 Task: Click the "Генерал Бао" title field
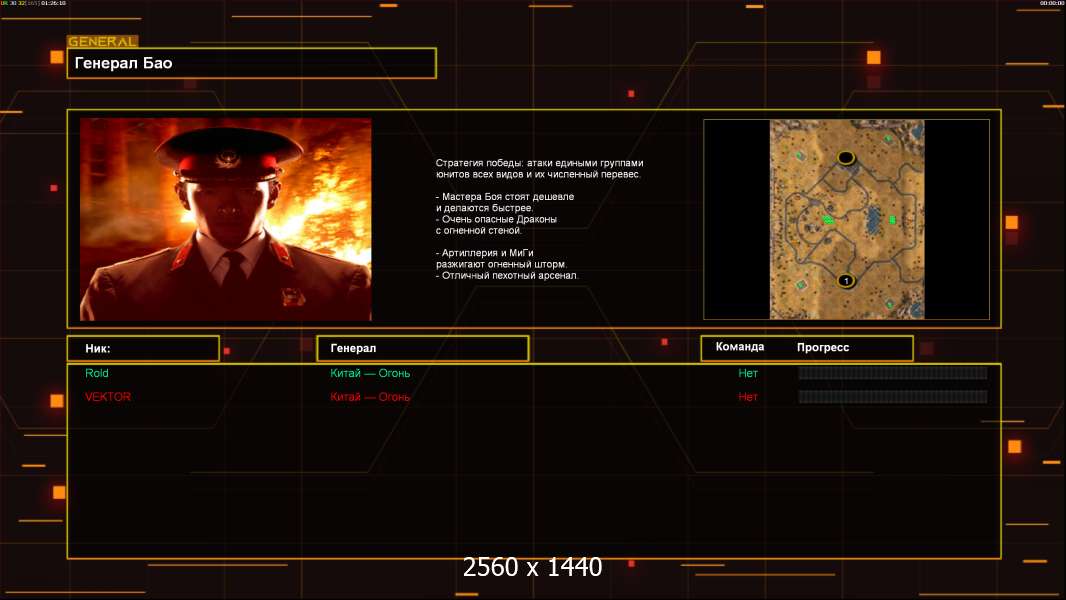click(252, 63)
